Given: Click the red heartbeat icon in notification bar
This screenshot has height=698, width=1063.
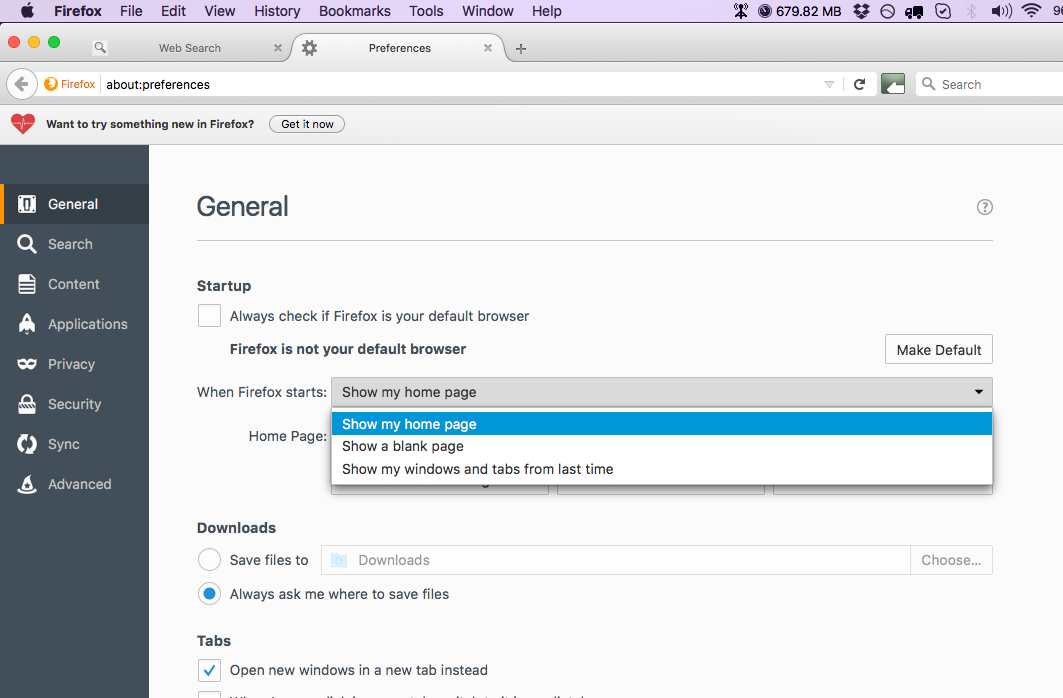Looking at the screenshot, I should click(22, 123).
